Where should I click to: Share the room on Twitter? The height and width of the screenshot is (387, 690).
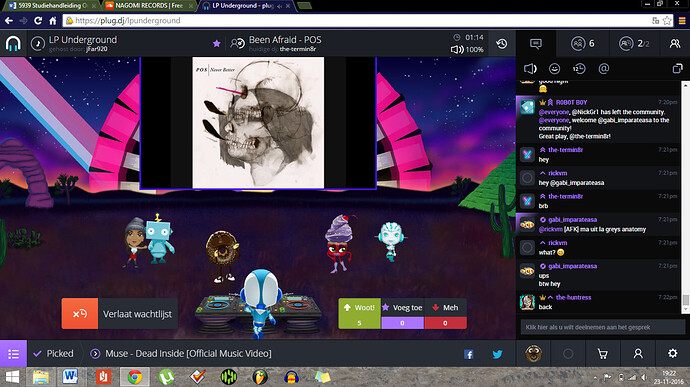pos(498,354)
